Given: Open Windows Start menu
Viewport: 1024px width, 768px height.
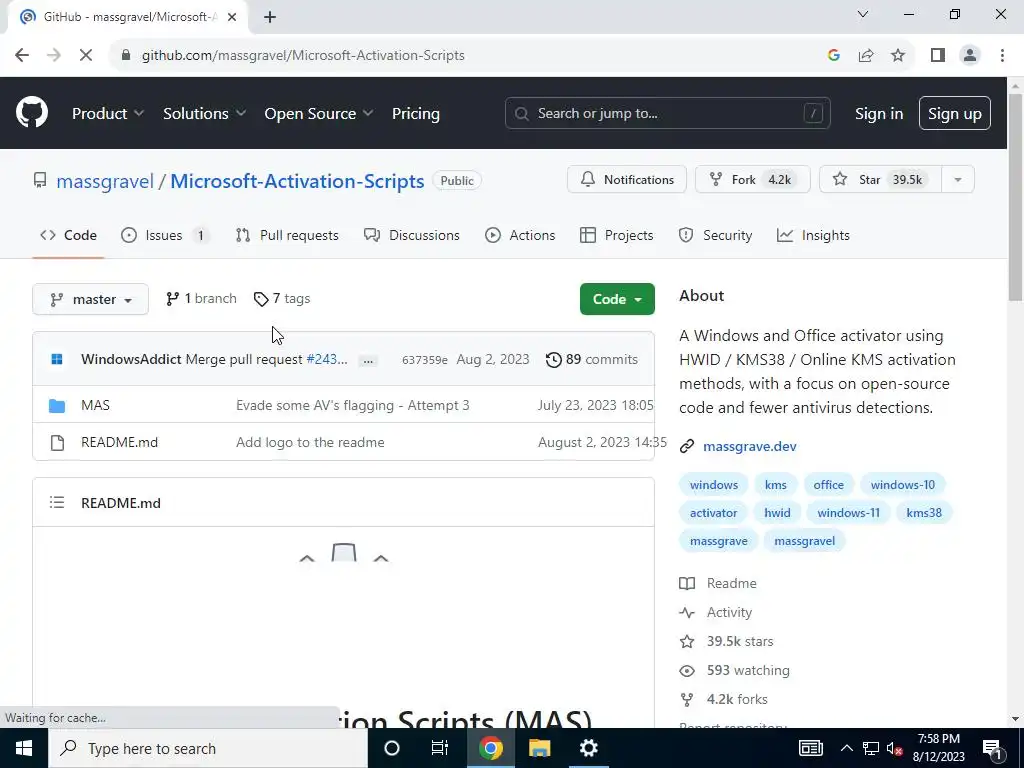Looking at the screenshot, I should (x=24, y=748).
